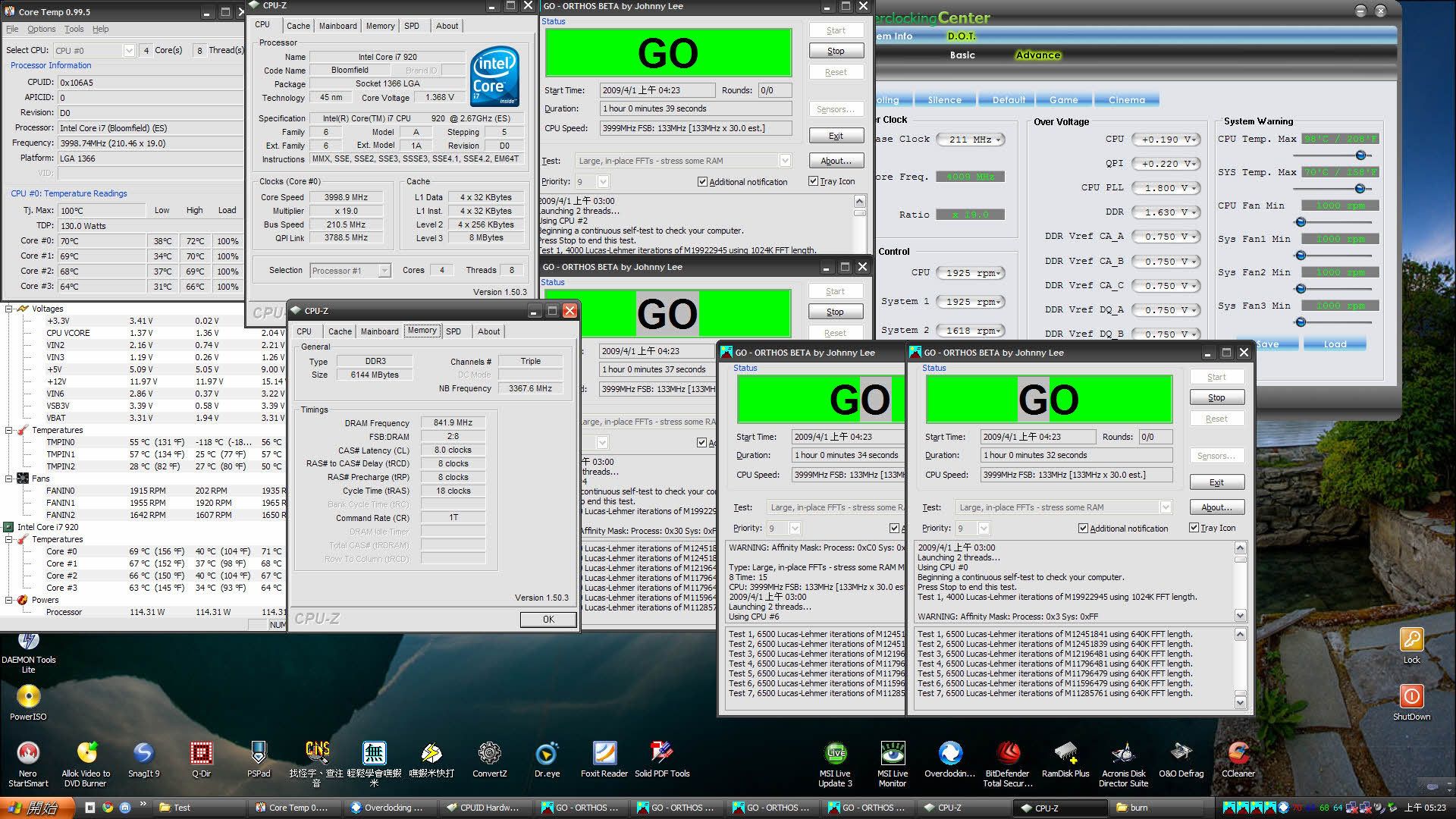This screenshot has height=819, width=1456.
Task: Collapse the Intel Core i7 920 Temperatures node
Action: 9,539
